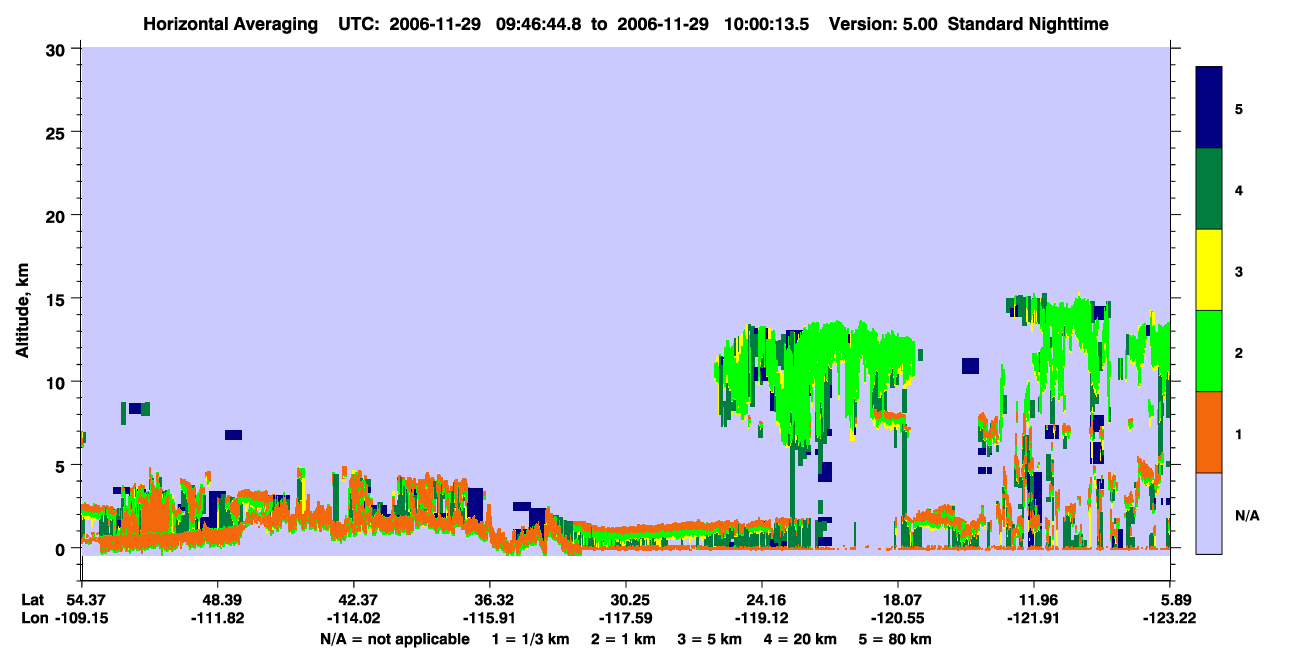Click the colorbar label 3
The width and height of the screenshot is (1300, 667).
[x=1239, y=271]
